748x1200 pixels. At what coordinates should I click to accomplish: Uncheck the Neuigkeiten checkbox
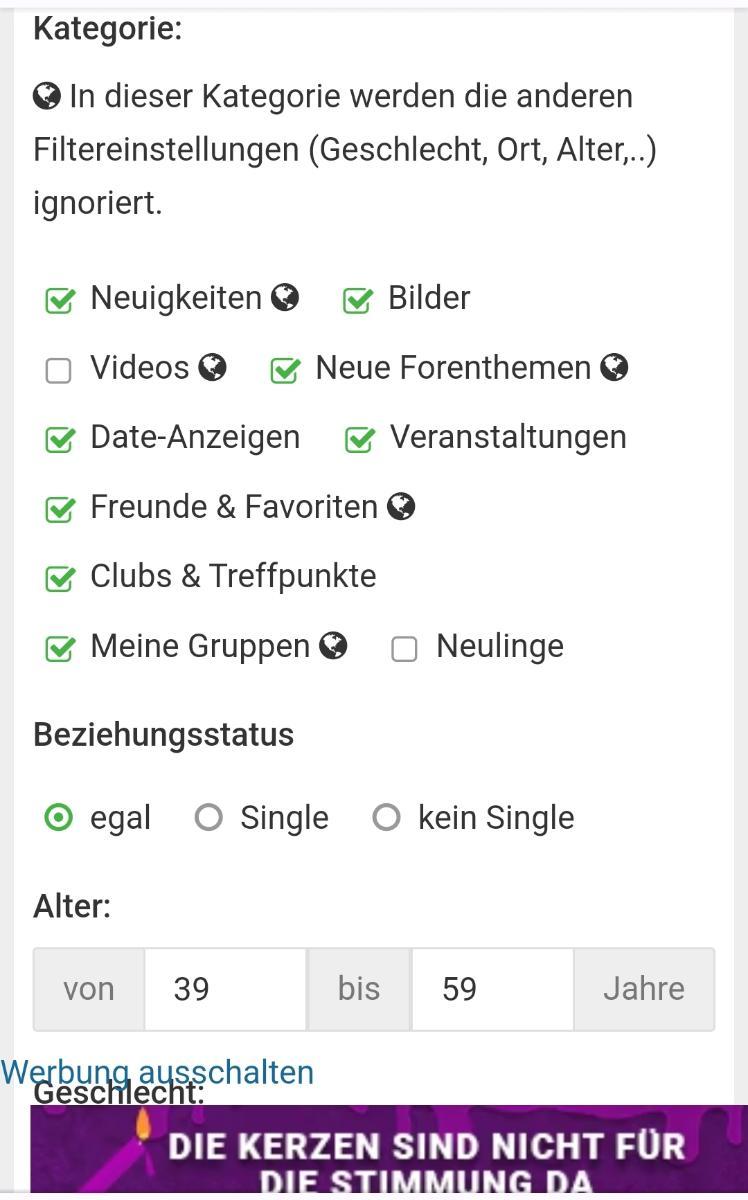[x=60, y=300]
